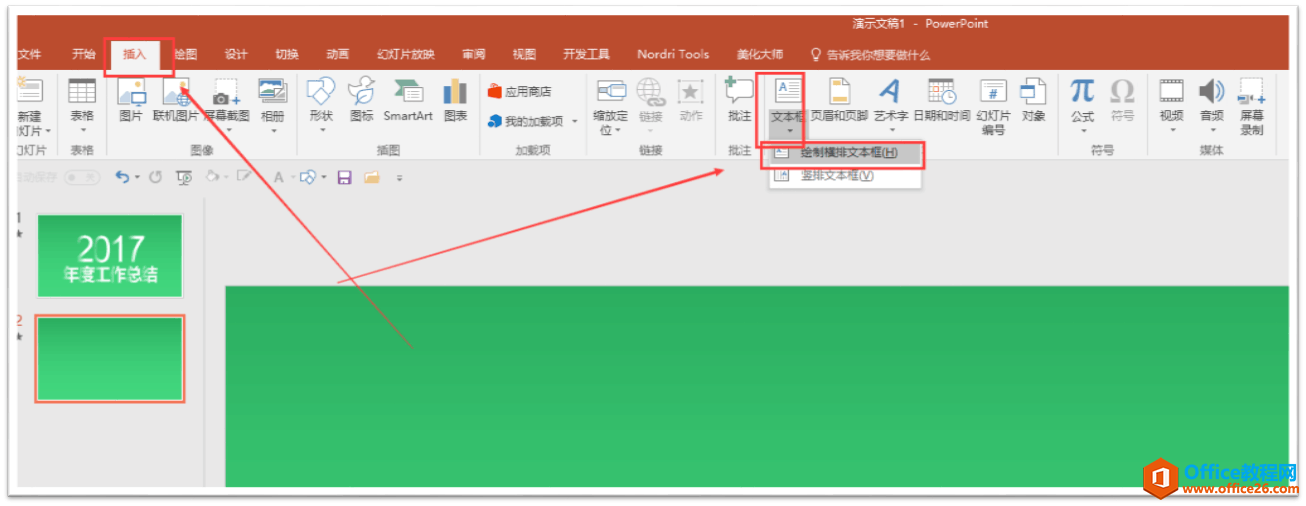Start 屏幕录制 screen recording
1306x506 pixels.
coord(1251,107)
